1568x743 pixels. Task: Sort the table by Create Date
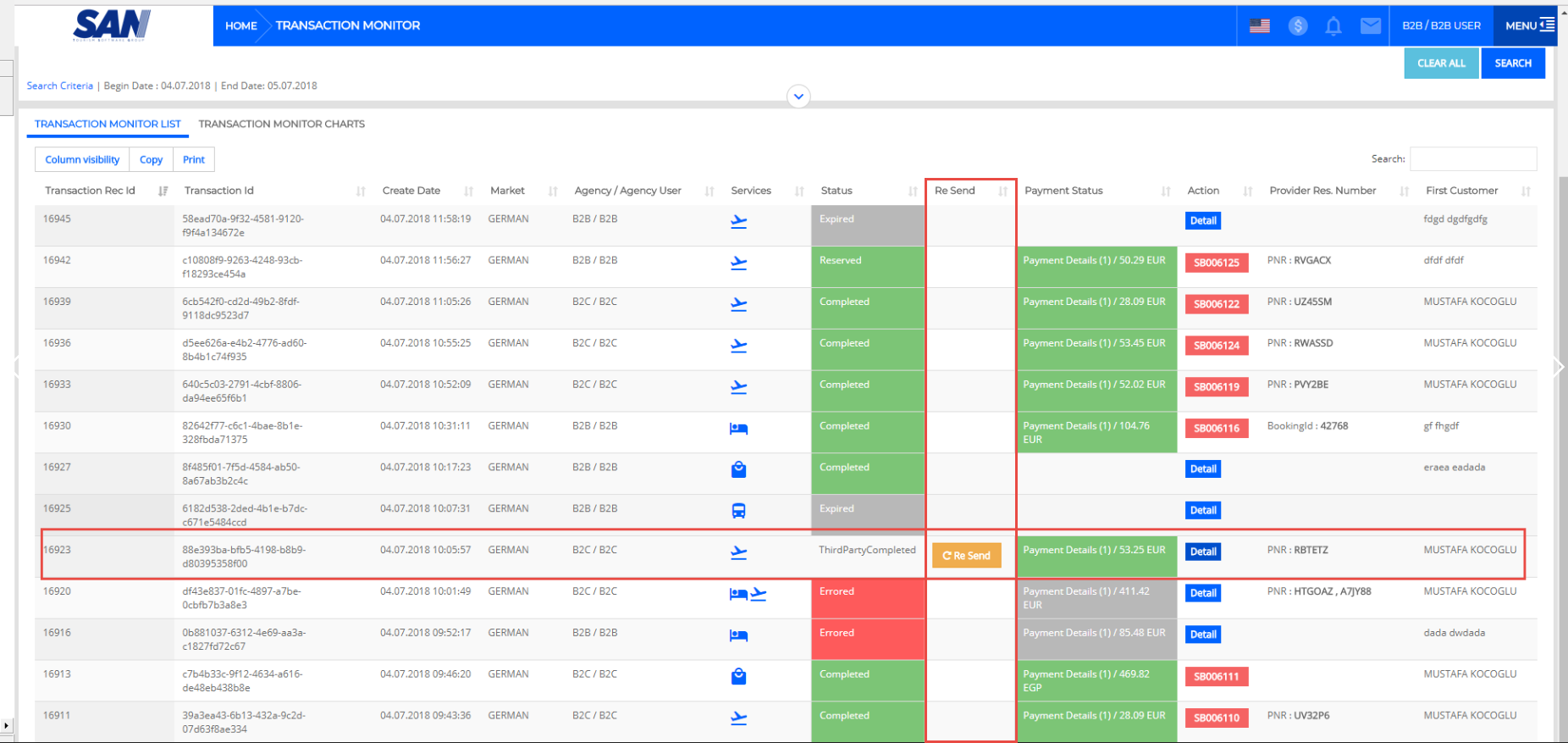pyautogui.click(x=468, y=191)
